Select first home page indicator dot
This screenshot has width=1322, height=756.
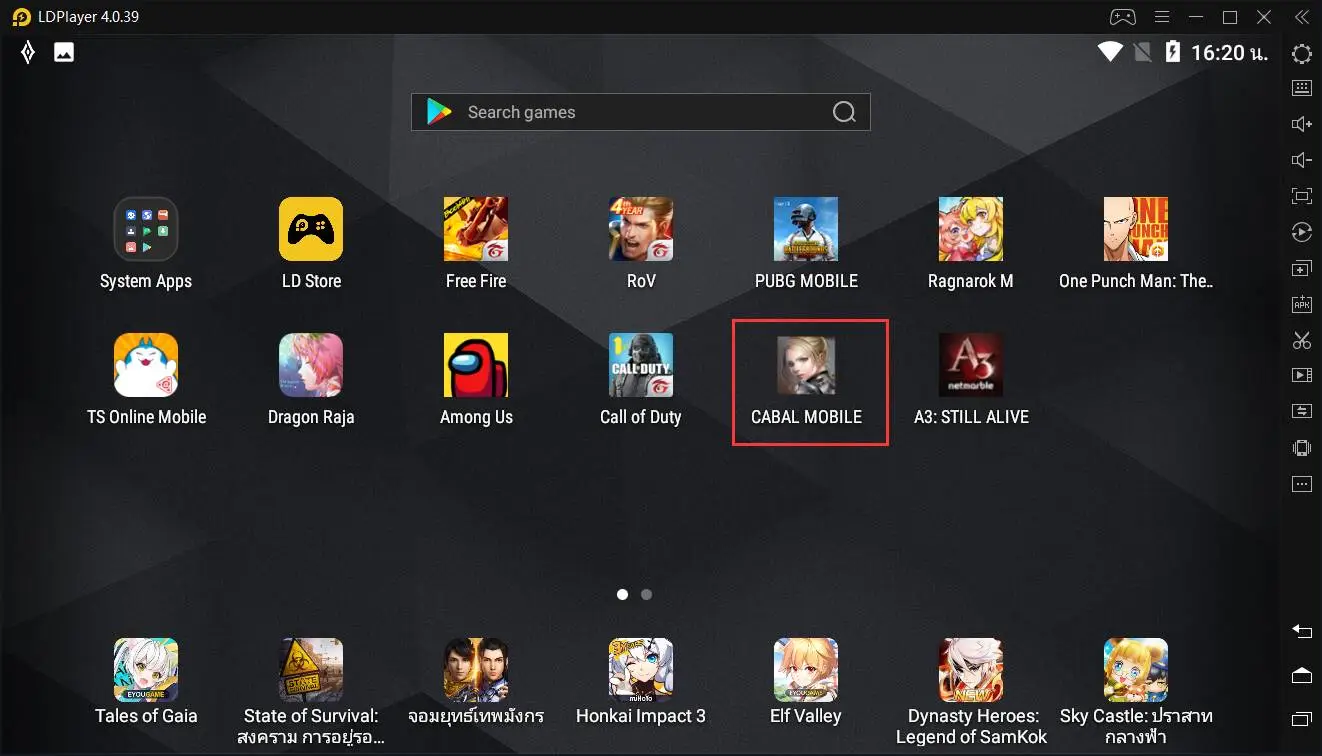tap(622, 594)
